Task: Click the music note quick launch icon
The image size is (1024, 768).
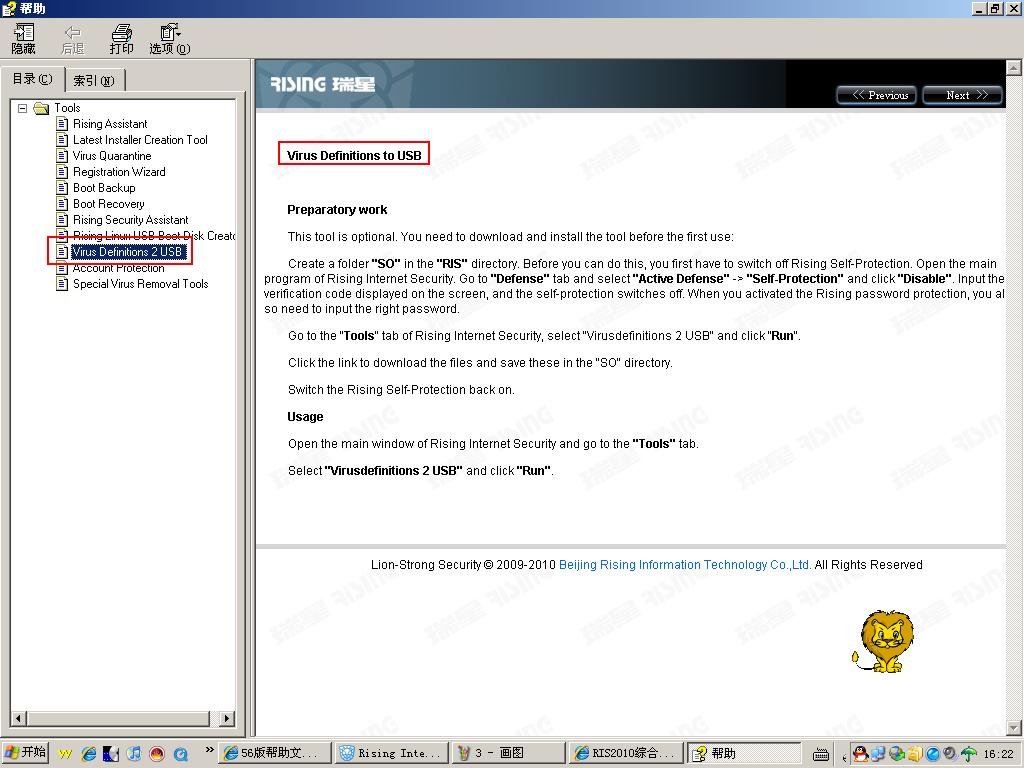Action: pyautogui.click(x=134, y=754)
